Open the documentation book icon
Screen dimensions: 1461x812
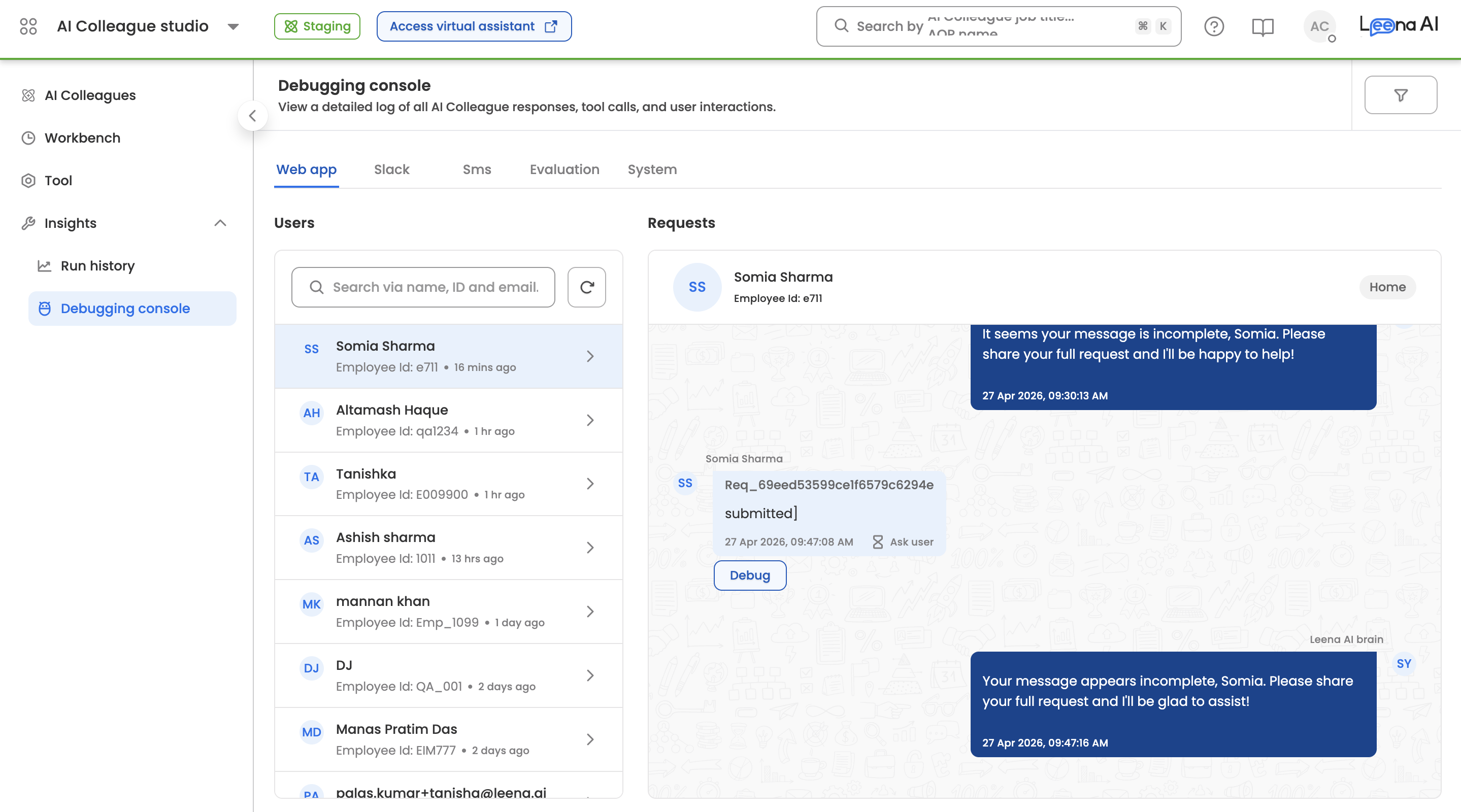point(1262,27)
